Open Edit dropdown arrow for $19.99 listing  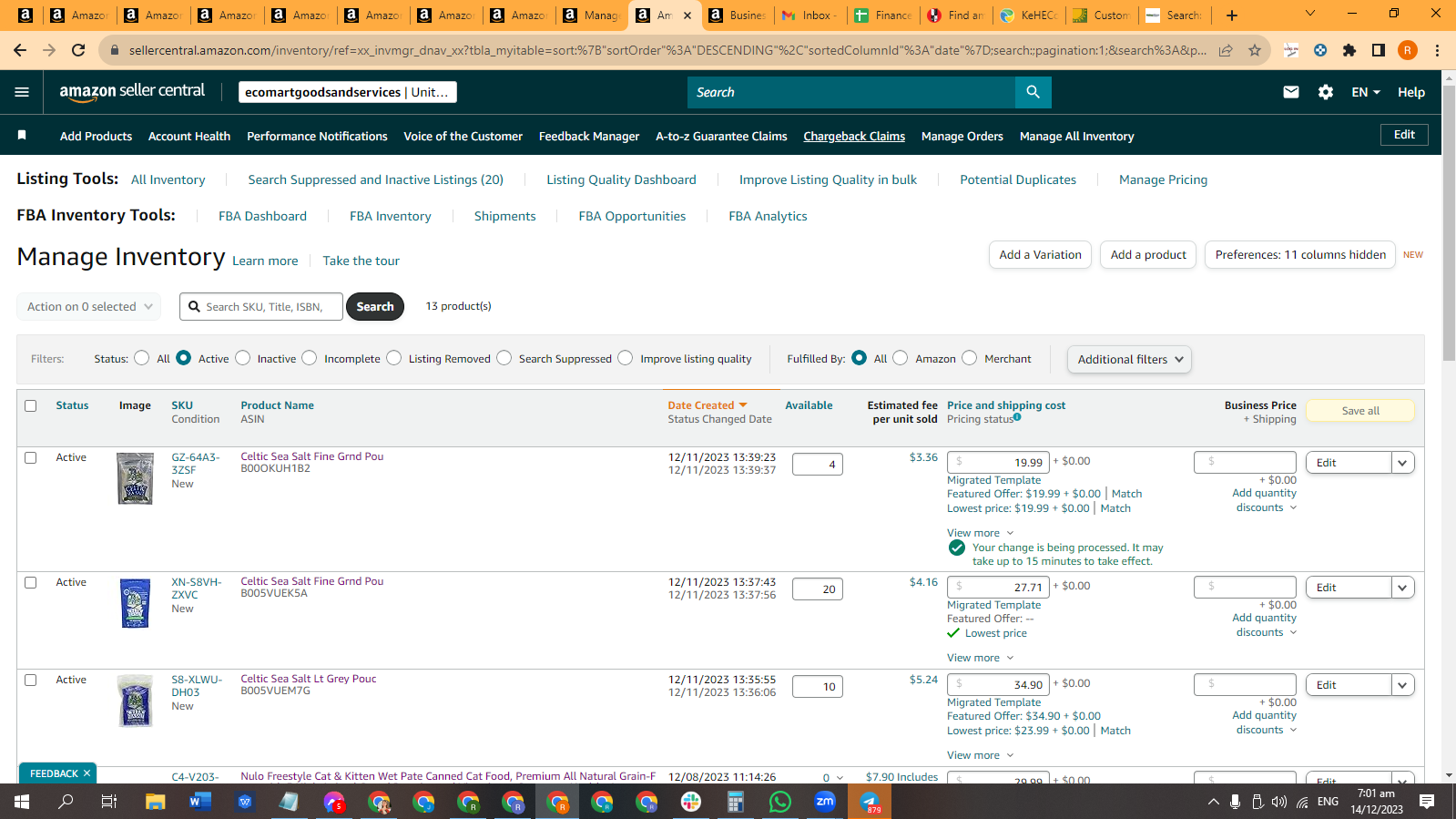[x=1403, y=463]
